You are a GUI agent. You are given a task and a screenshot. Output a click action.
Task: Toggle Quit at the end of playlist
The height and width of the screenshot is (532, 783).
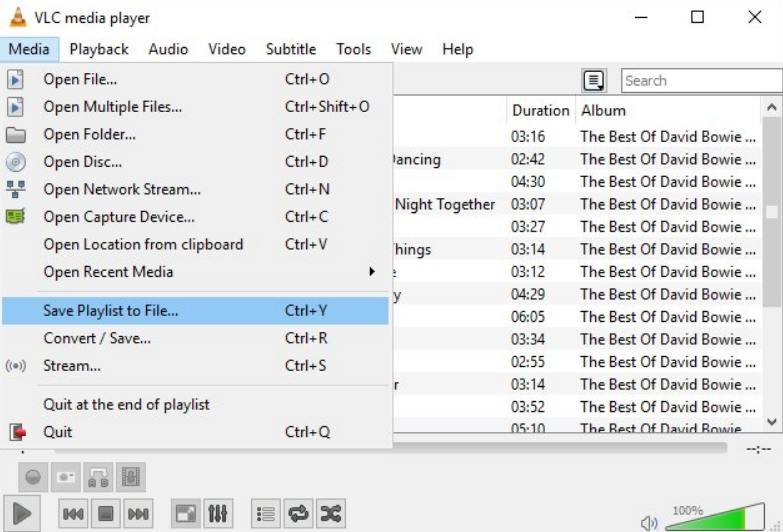tap(195, 404)
